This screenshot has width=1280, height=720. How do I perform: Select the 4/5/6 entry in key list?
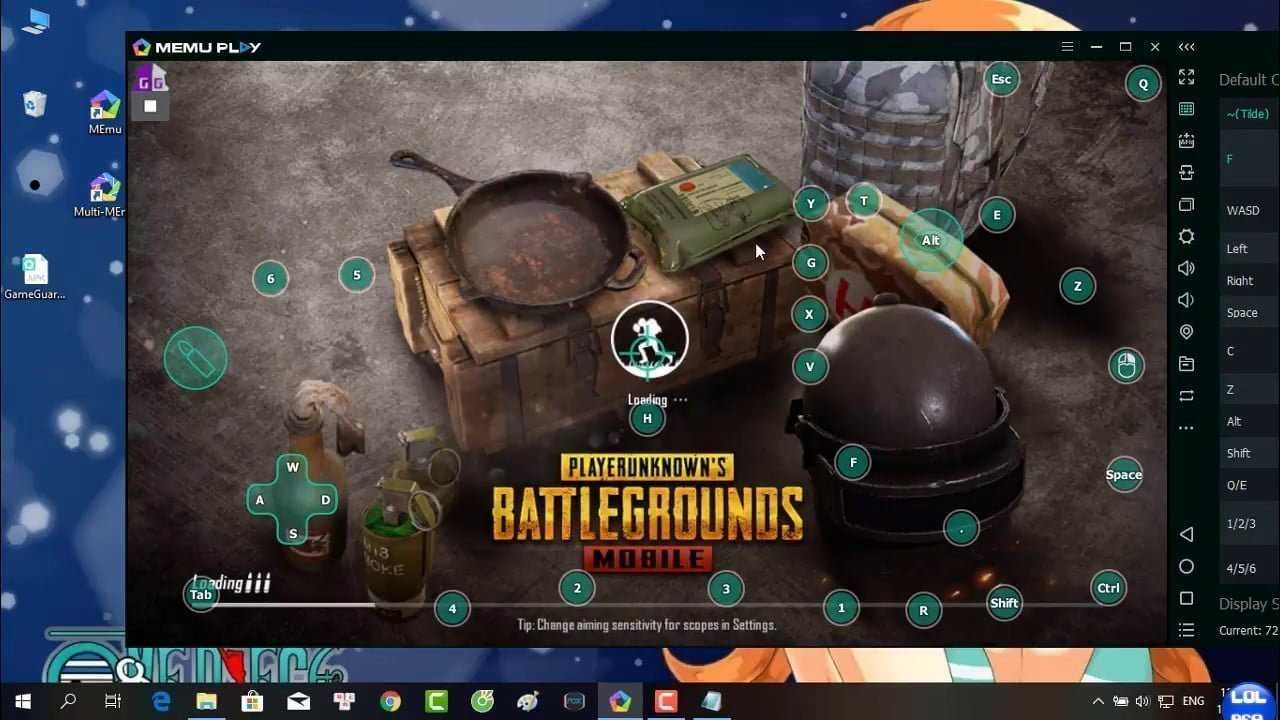click(1250, 568)
